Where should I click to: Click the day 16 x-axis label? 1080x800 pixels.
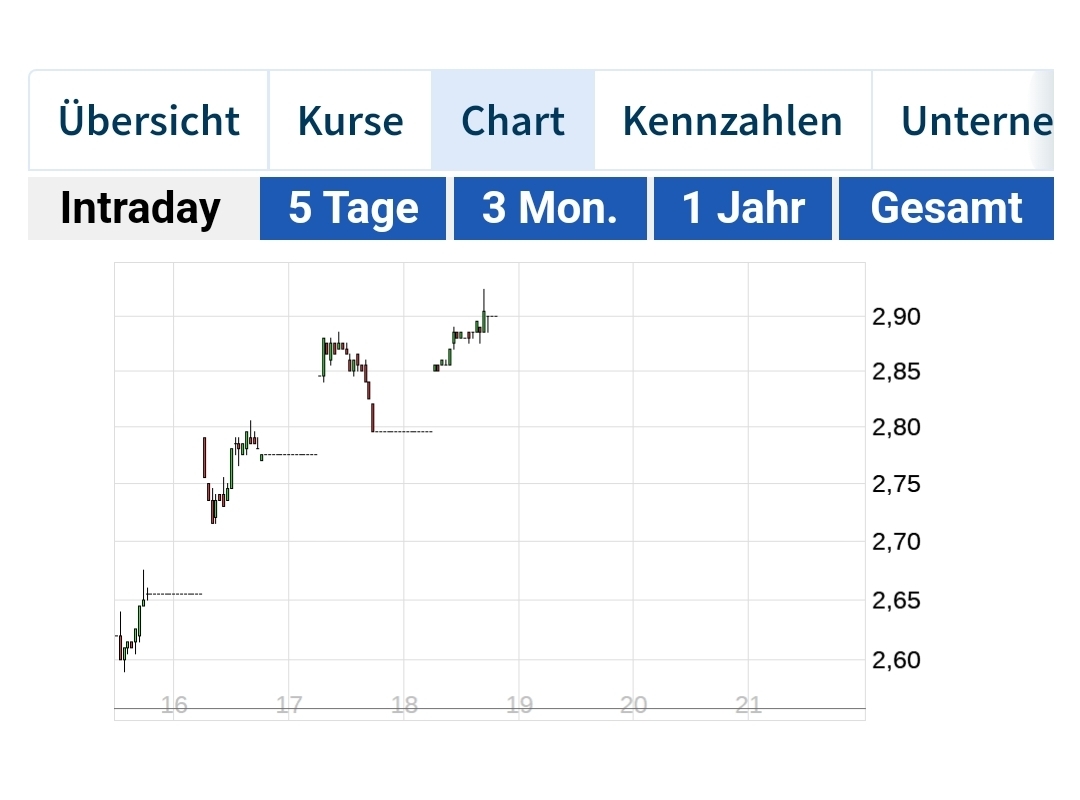[174, 705]
